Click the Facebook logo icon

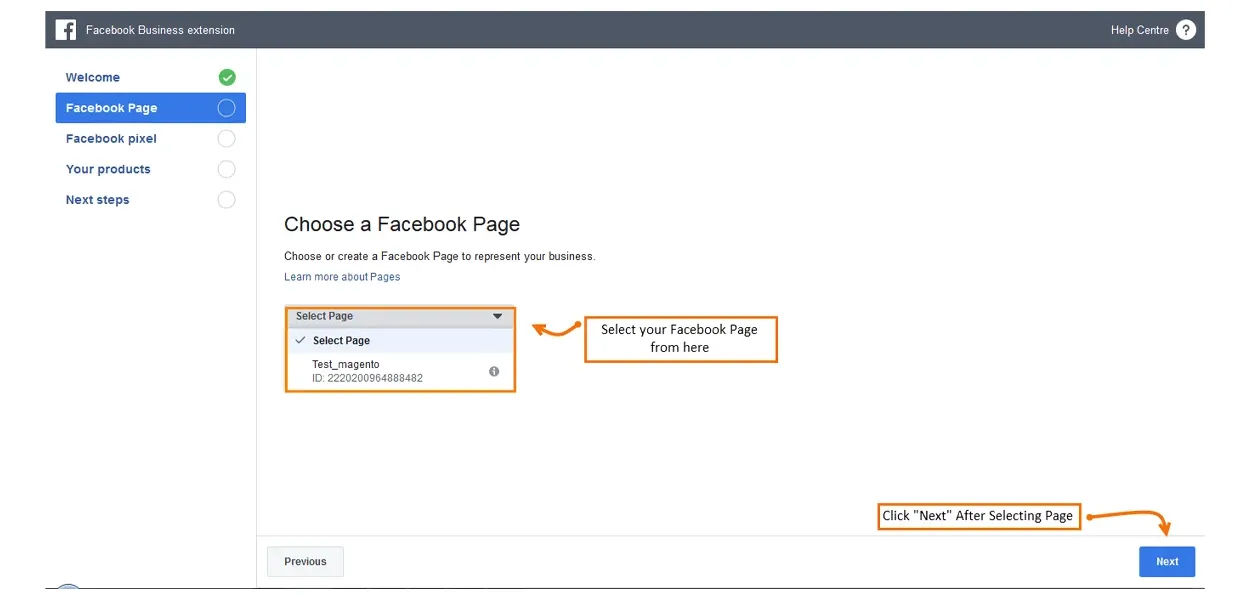66,30
